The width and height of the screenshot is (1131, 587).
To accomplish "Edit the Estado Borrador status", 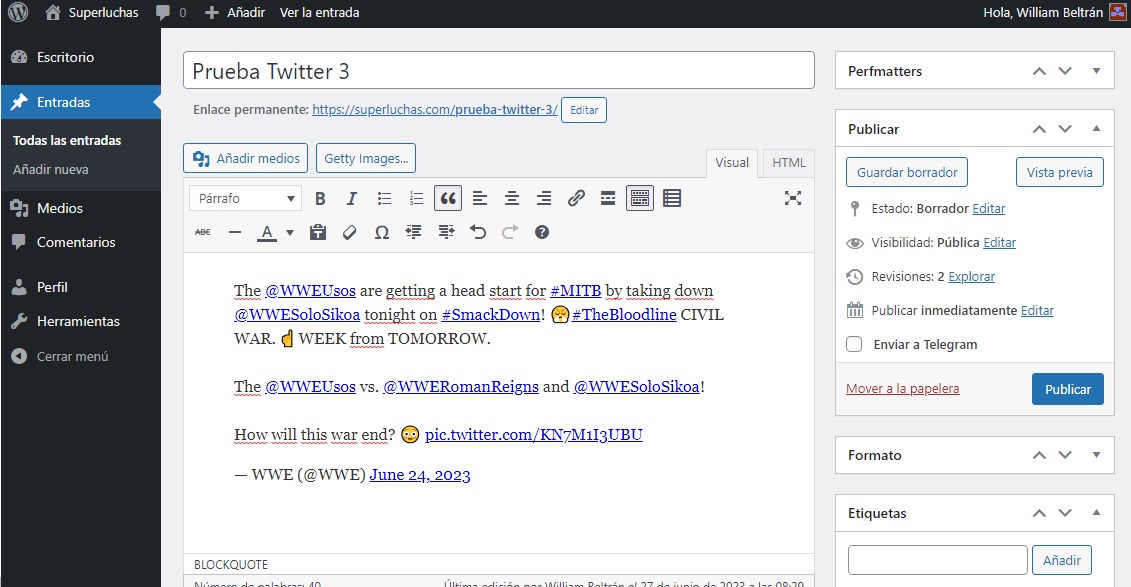I will click(988, 208).
